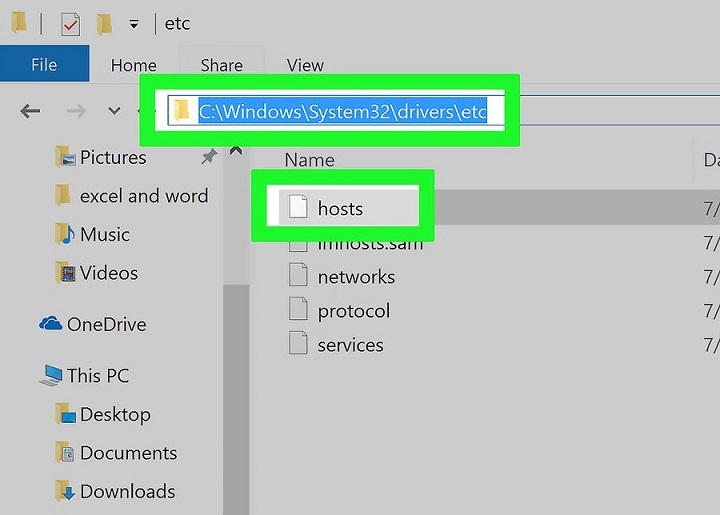Click the Videos folder icon
Screen dimensions: 720x515
[65, 273]
